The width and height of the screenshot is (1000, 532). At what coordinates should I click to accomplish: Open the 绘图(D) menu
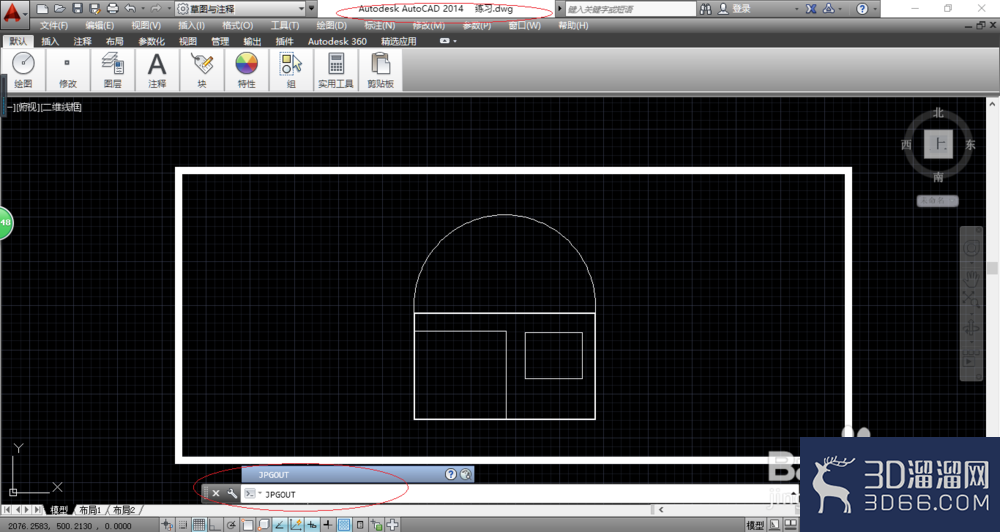[x=332, y=26]
